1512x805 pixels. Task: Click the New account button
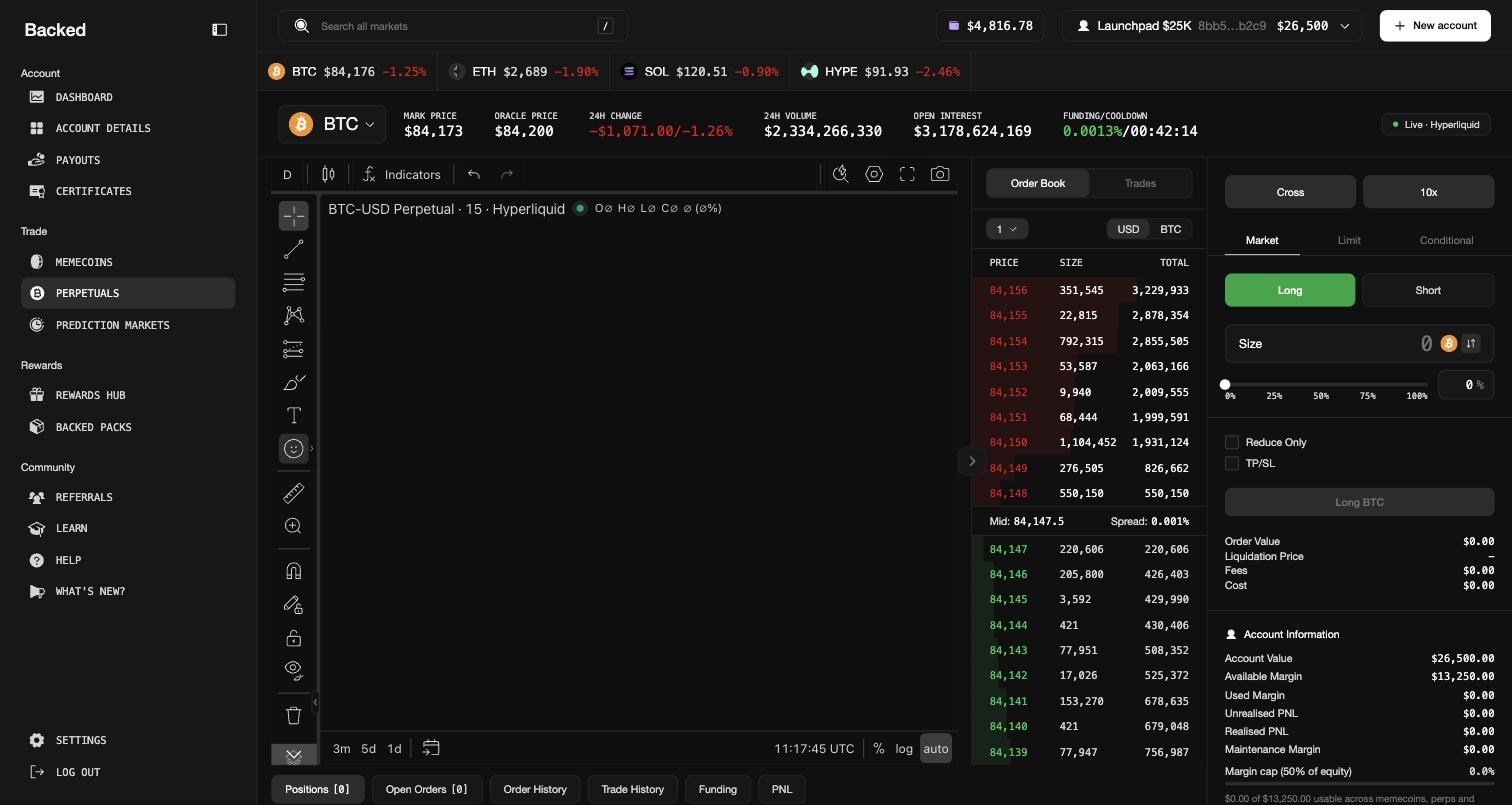tap(1435, 26)
